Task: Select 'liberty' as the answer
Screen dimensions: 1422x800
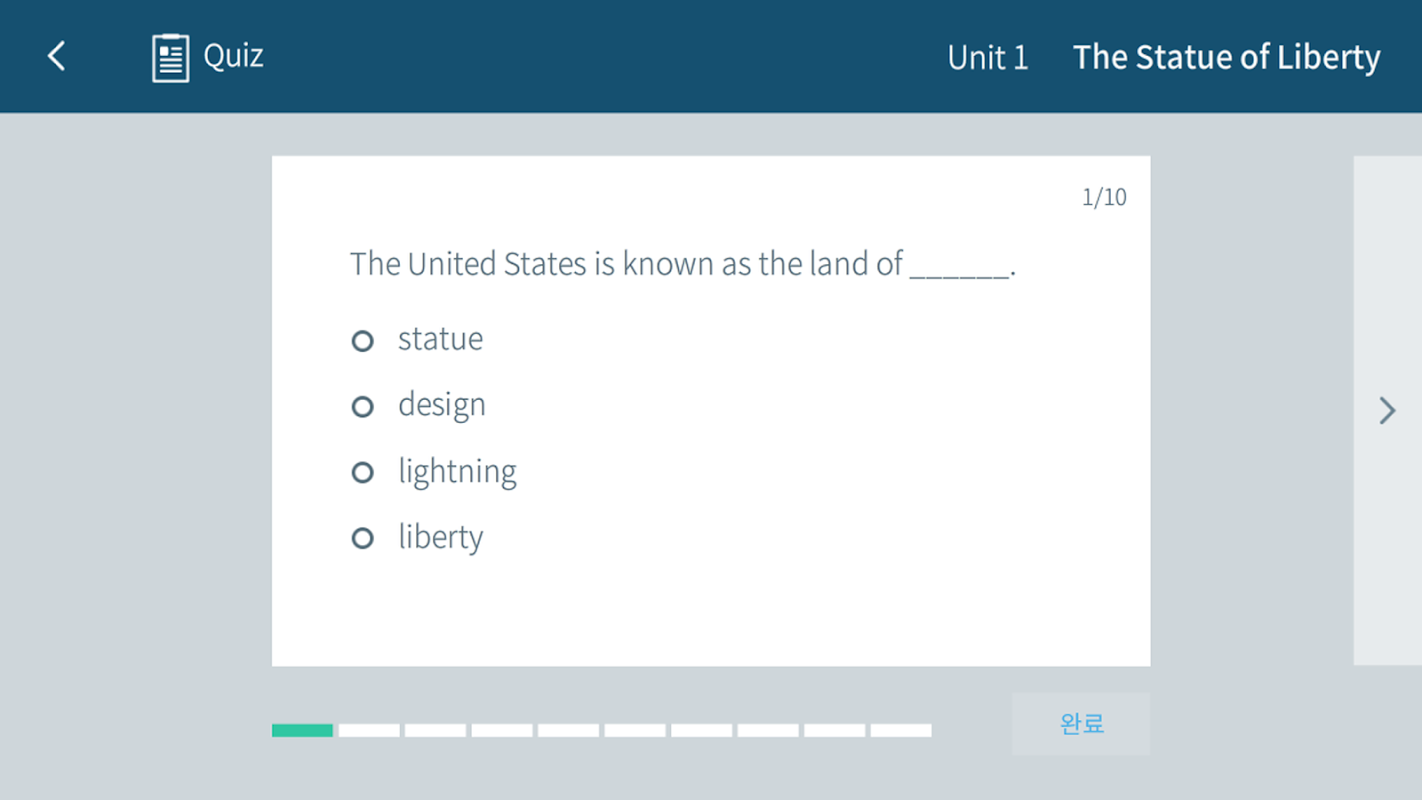Action: [362, 538]
